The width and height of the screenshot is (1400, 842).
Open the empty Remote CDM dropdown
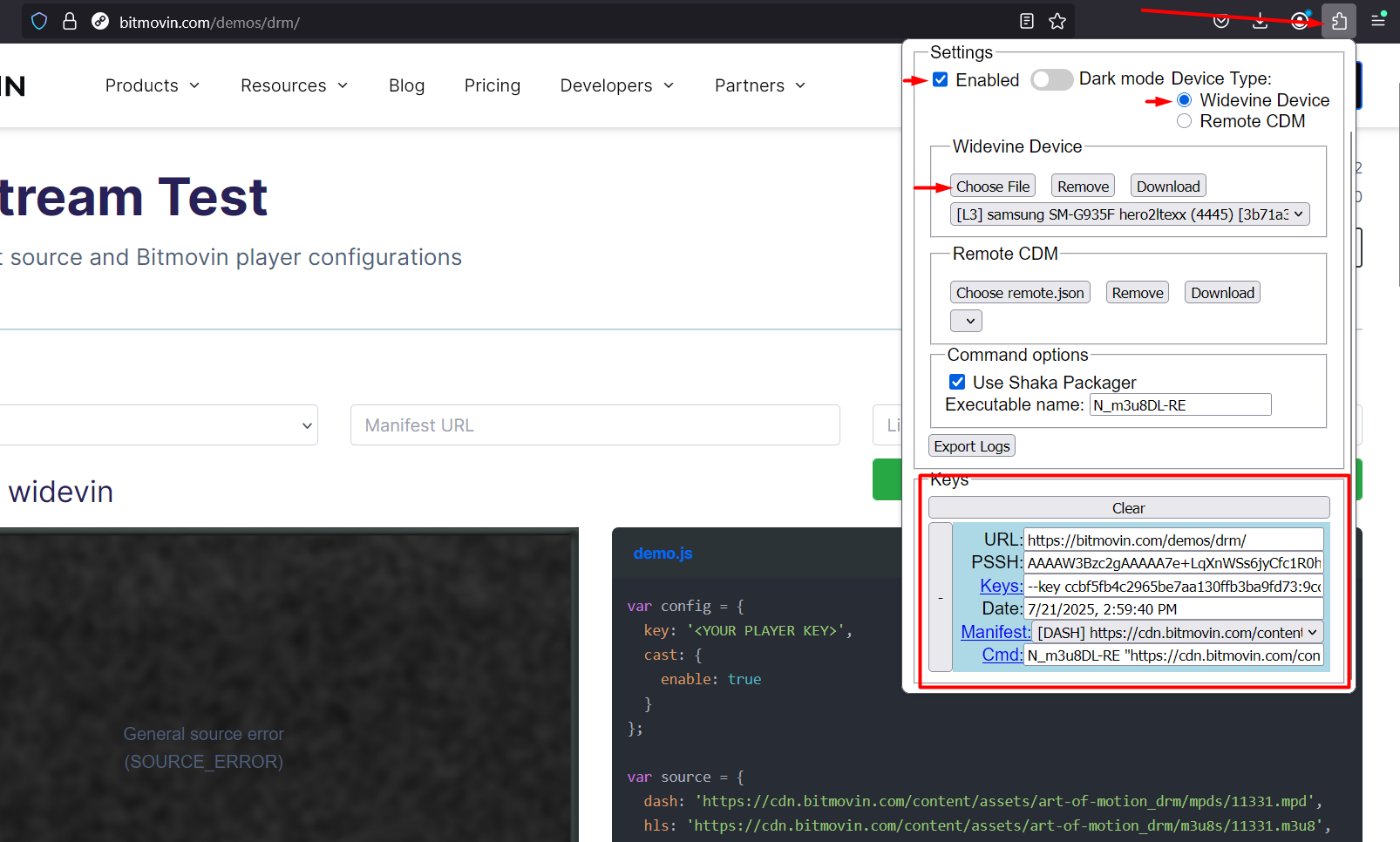point(966,321)
